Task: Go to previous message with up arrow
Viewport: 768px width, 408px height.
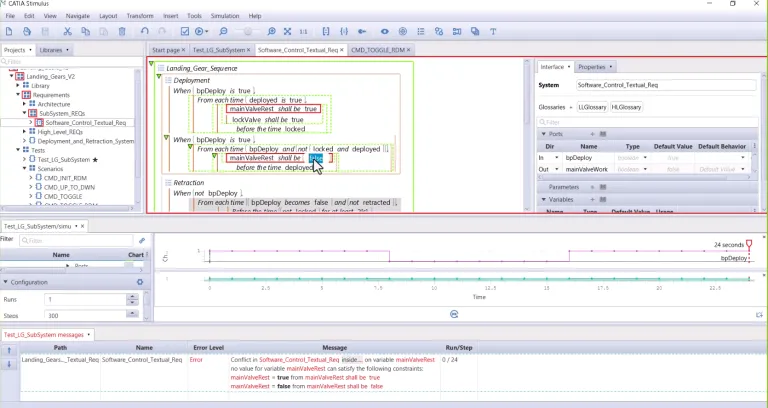Action: pos(9,350)
